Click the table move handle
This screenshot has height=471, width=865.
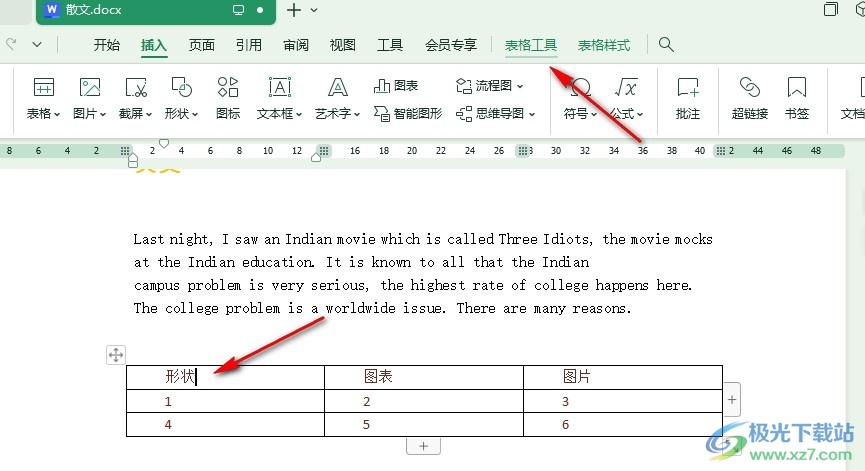116,355
